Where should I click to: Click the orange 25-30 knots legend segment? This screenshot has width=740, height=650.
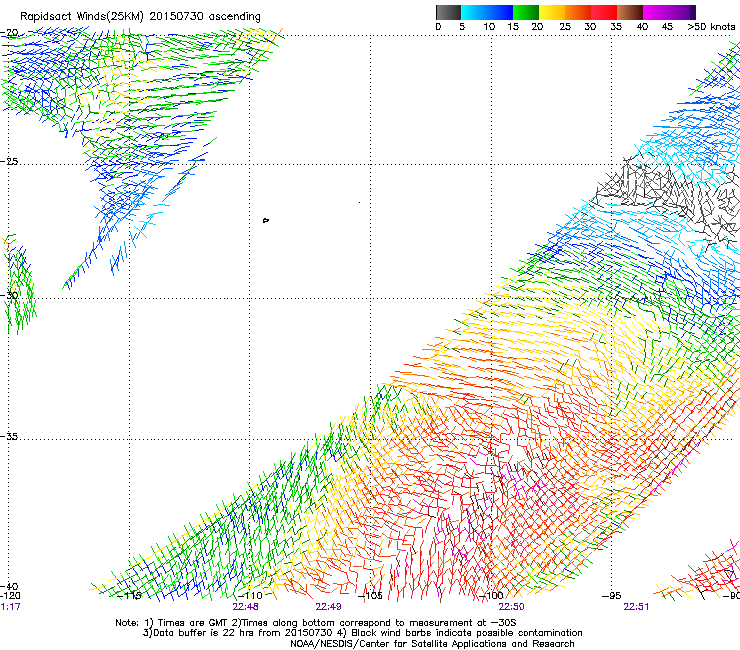pos(578,12)
